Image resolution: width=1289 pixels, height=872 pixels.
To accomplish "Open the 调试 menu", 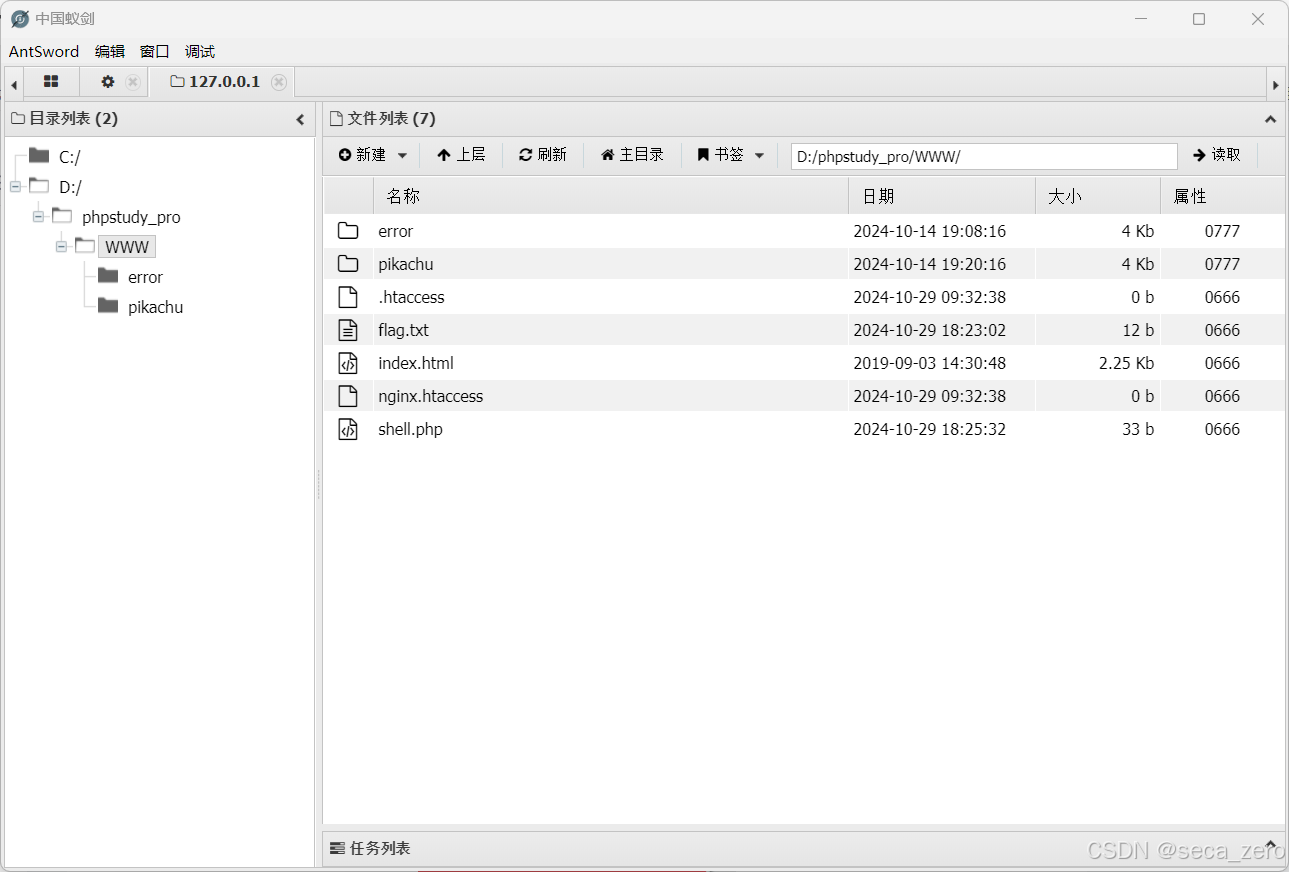I will tap(200, 52).
